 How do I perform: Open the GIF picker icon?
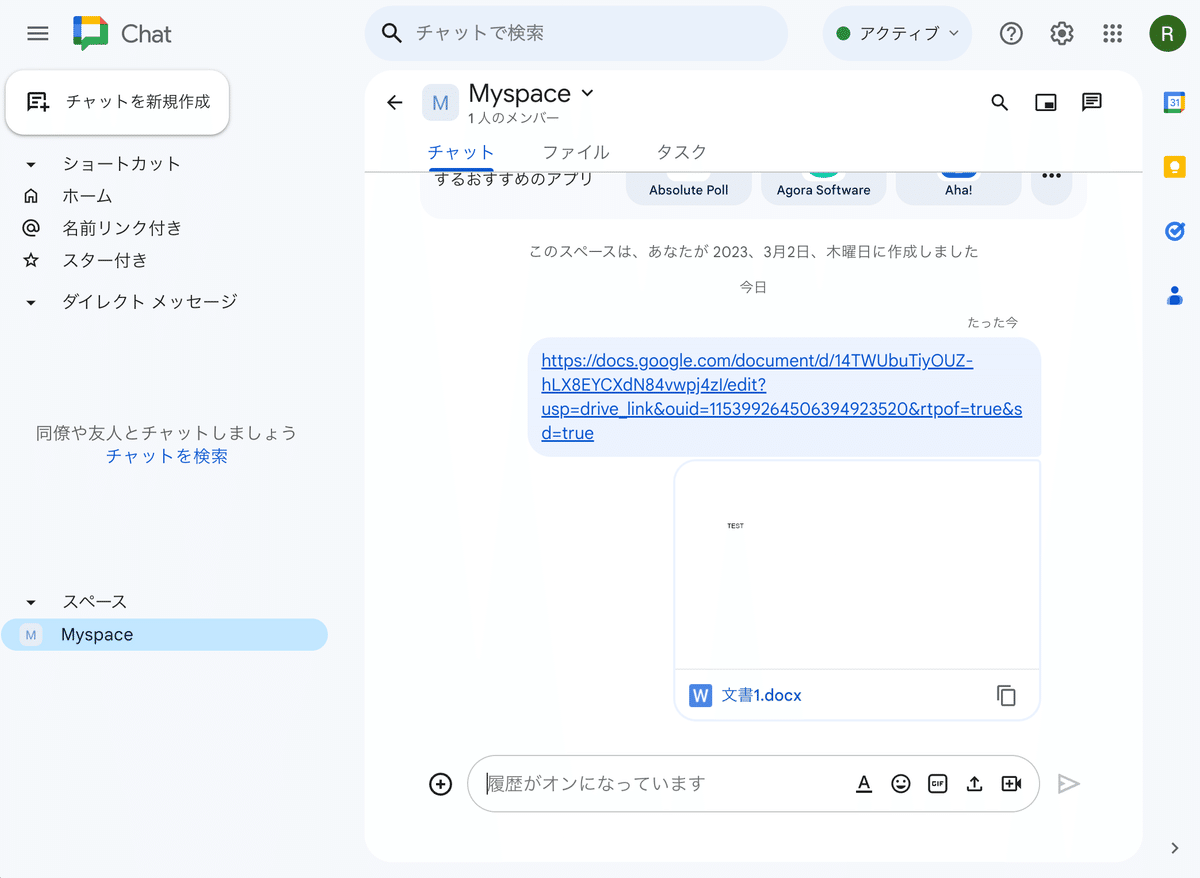click(938, 784)
